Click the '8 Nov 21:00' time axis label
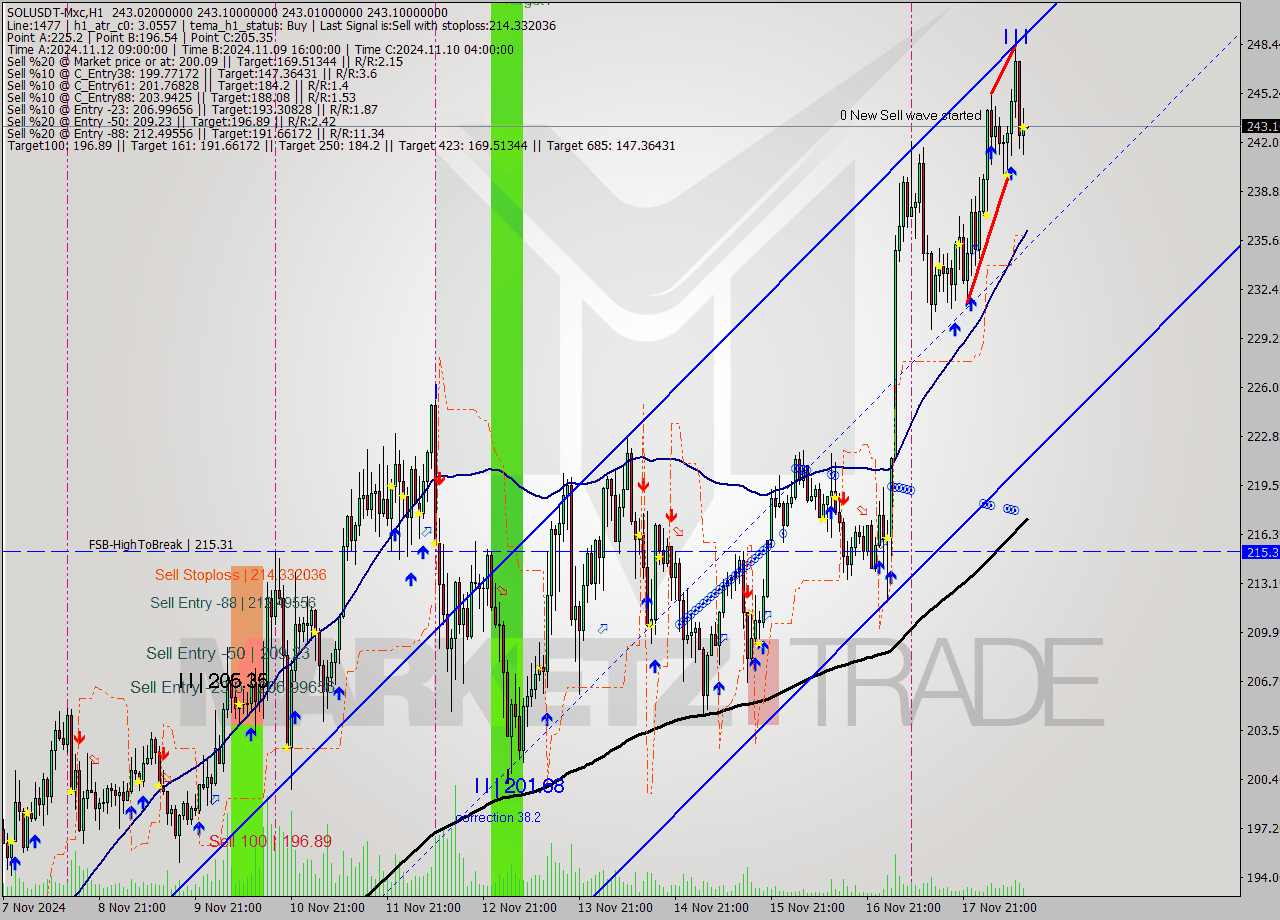Image resolution: width=1280 pixels, height=920 pixels. 131,908
